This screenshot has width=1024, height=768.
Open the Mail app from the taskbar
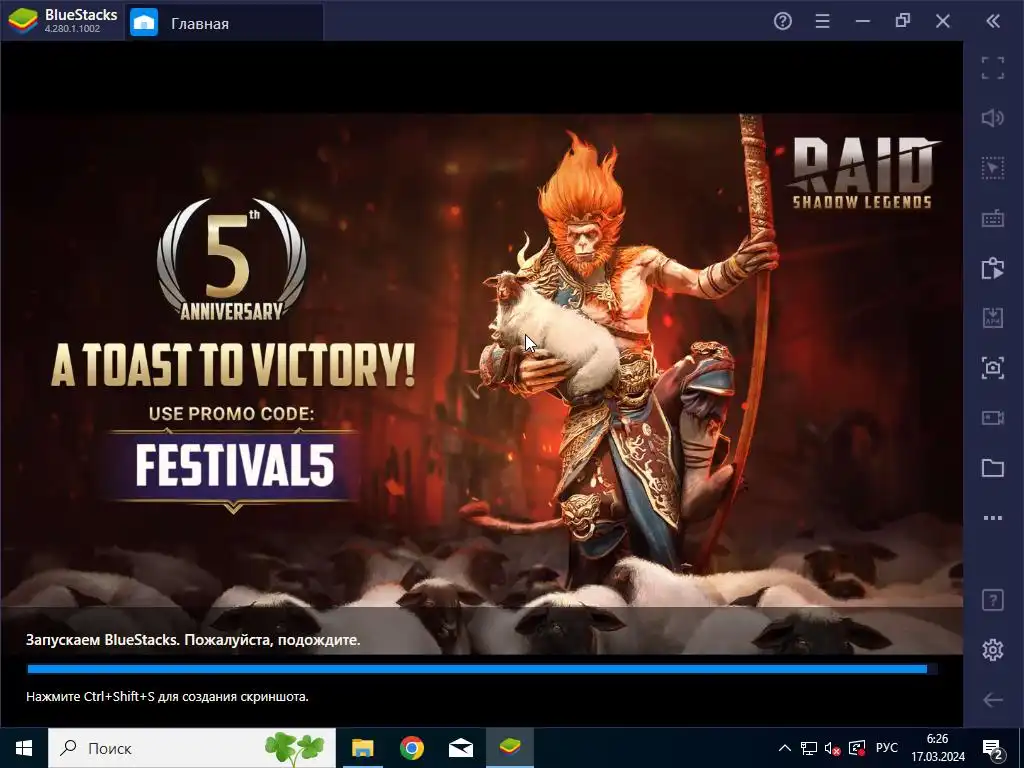pyautogui.click(x=460, y=748)
